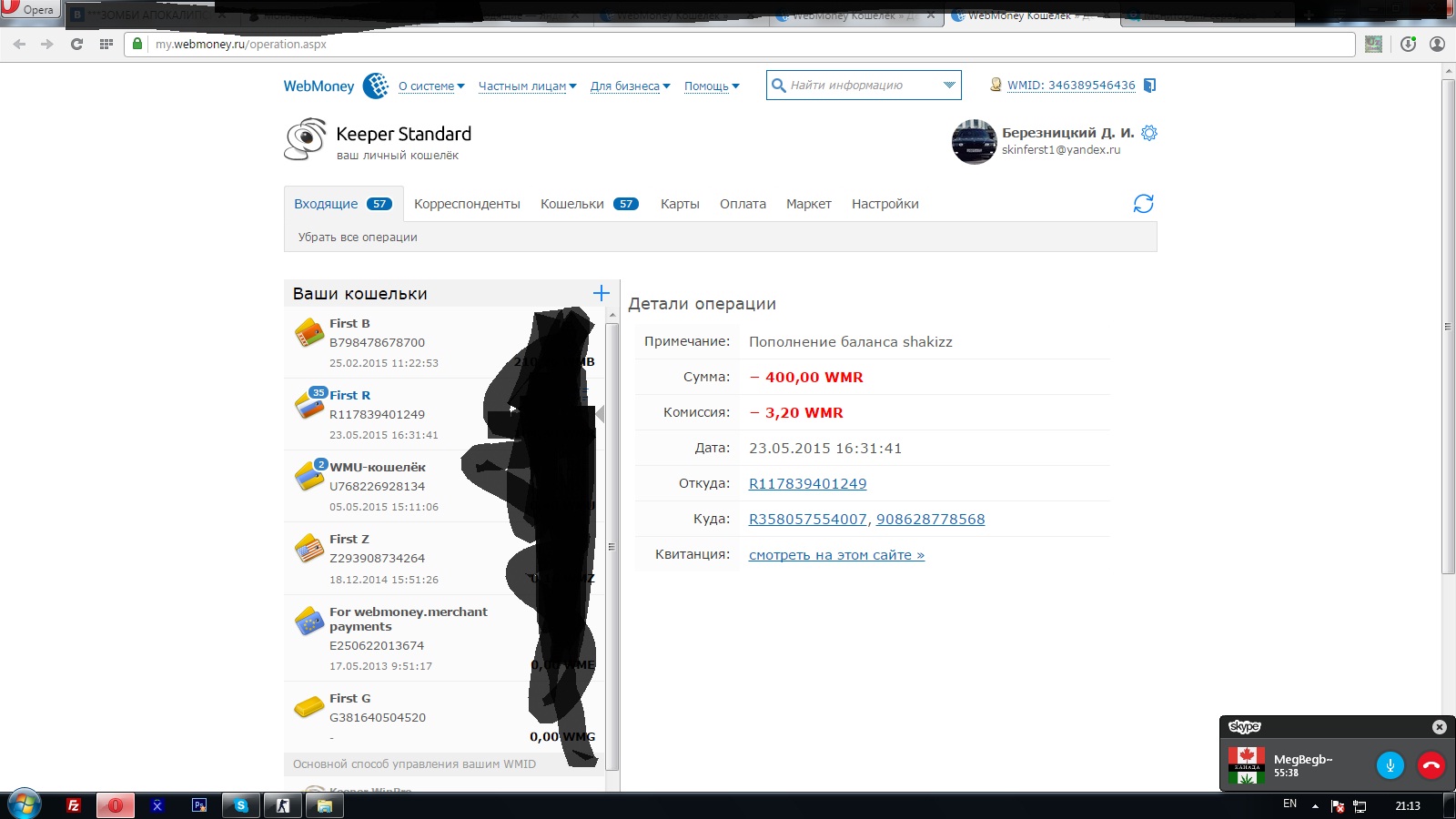This screenshot has height=819, width=1456.
Task: Click browser back arrow
Action: click(x=20, y=44)
